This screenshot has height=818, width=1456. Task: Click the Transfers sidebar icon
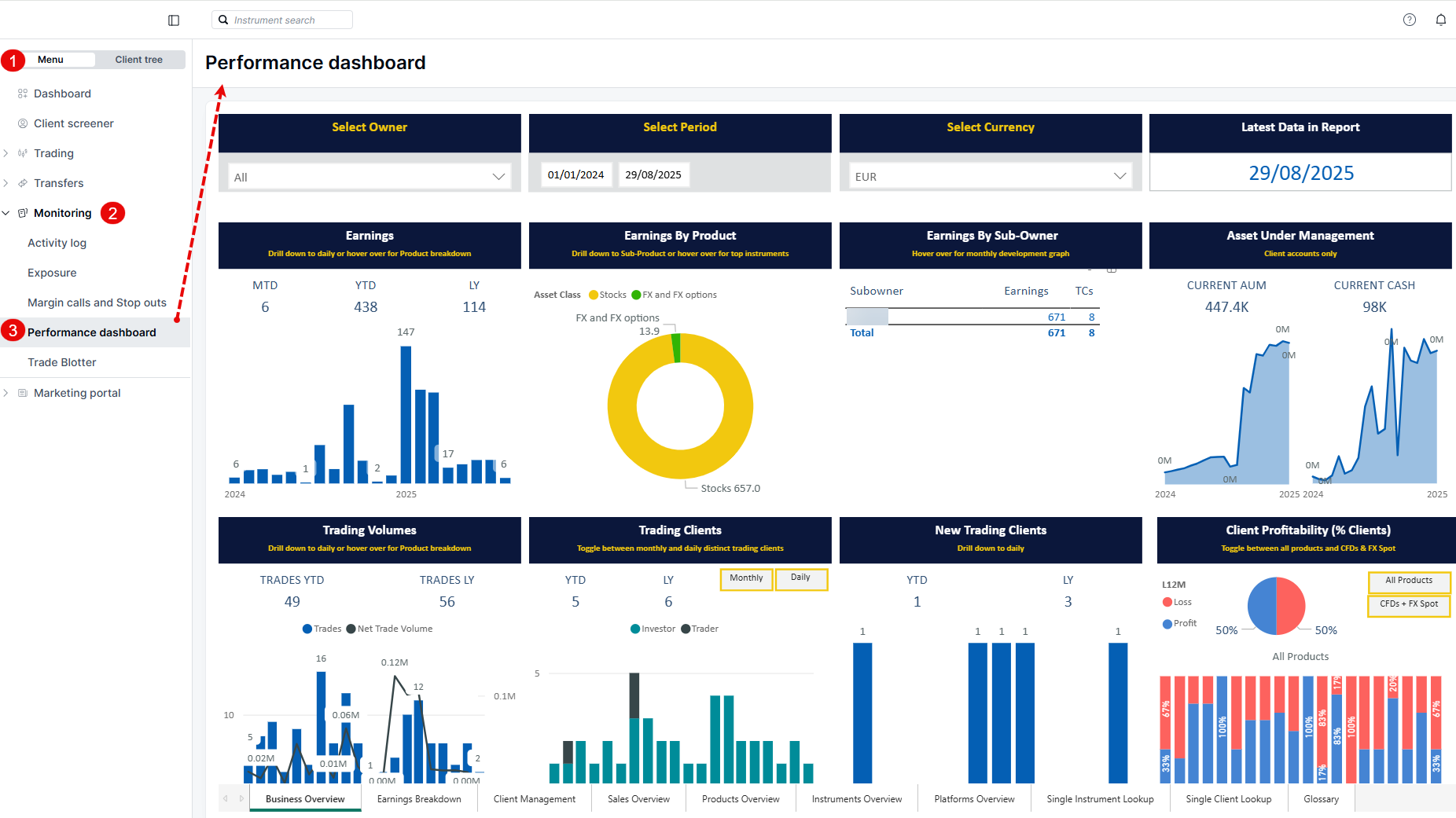click(23, 183)
